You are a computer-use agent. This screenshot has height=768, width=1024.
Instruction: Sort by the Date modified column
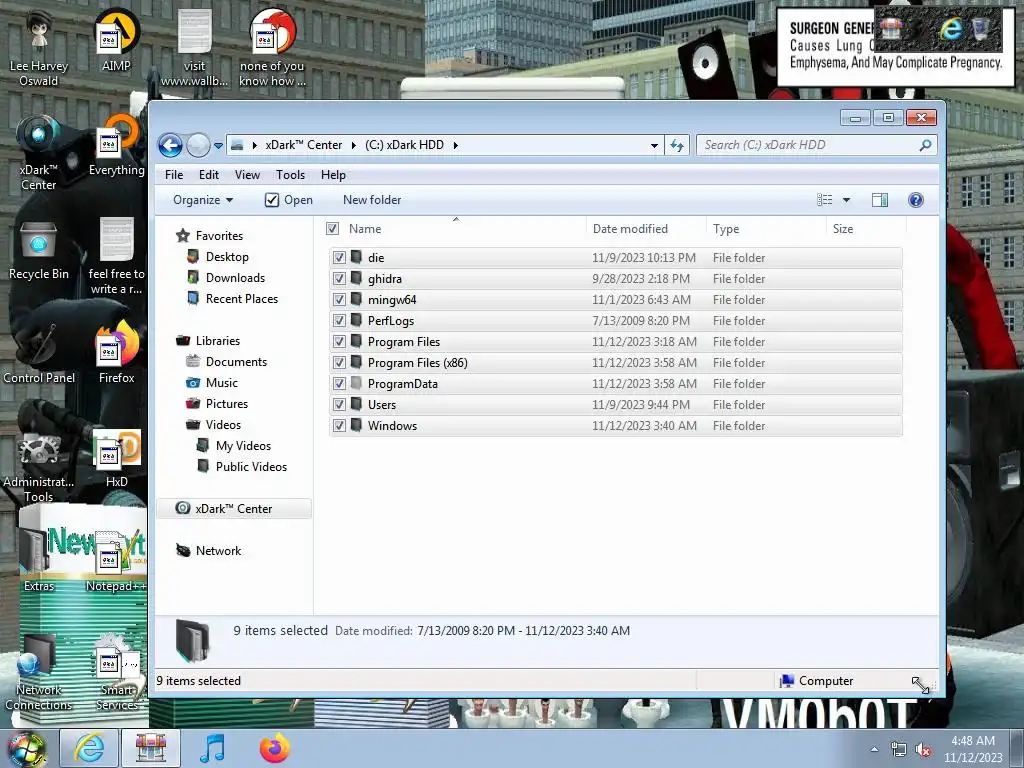coord(646,229)
